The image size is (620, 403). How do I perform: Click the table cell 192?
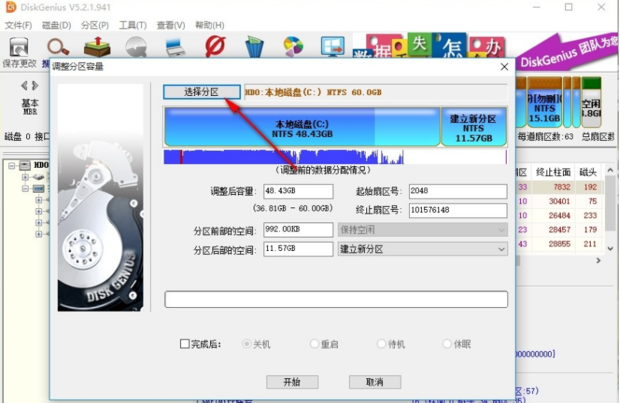(x=590, y=187)
